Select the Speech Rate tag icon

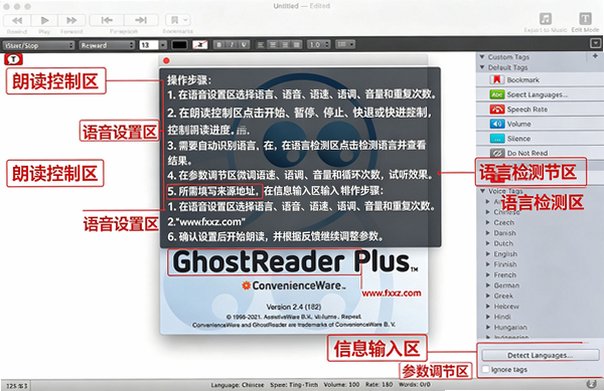click(497, 109)
